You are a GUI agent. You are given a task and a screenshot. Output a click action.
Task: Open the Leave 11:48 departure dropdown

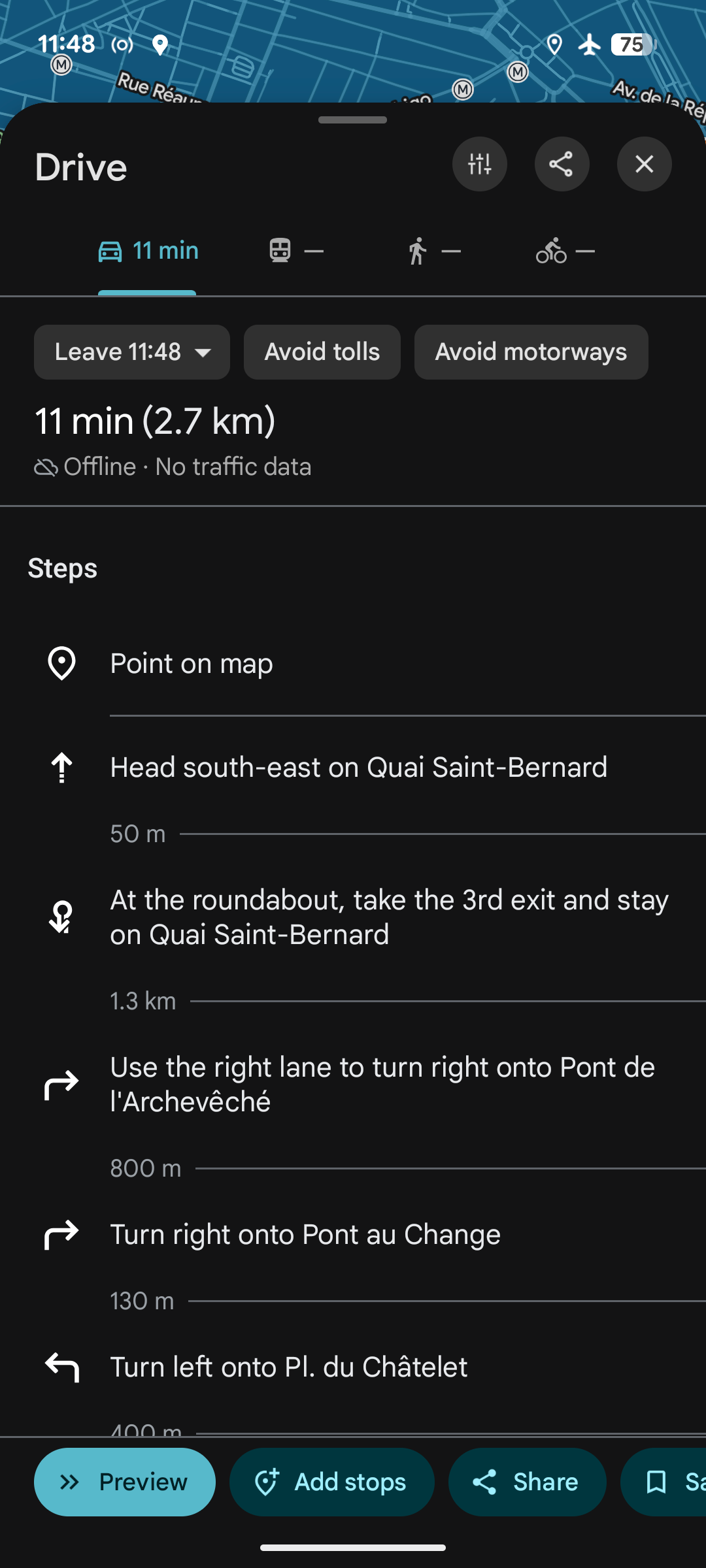pyautogui.click(x=132, y=352)
